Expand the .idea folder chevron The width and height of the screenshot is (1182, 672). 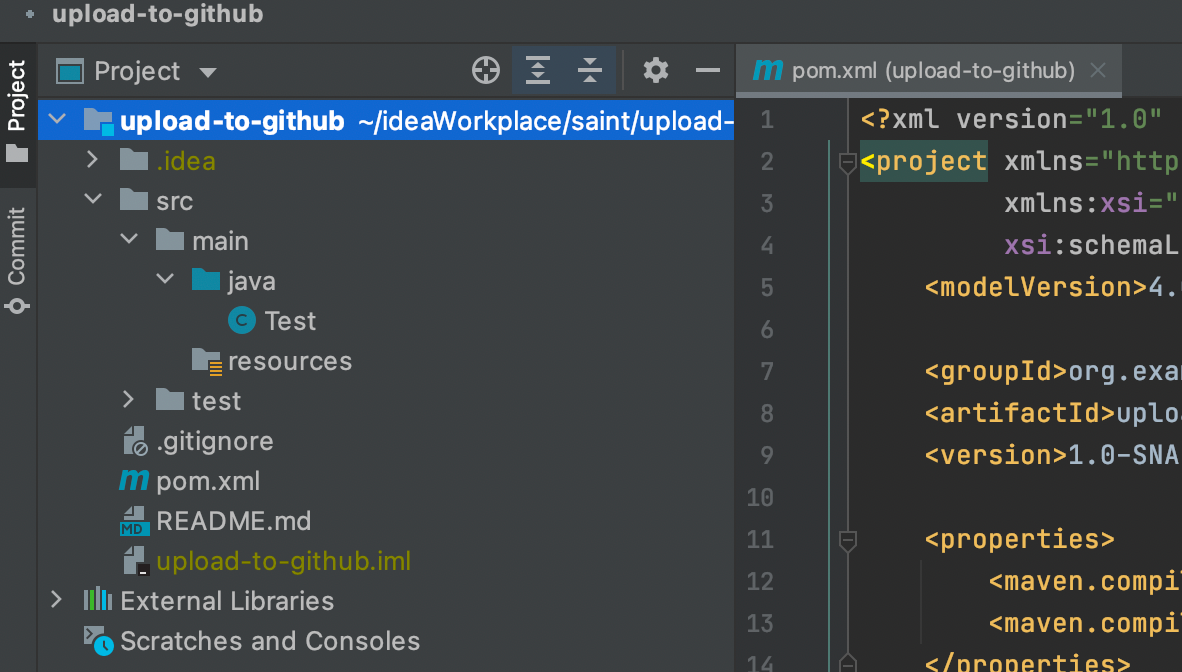92,159
